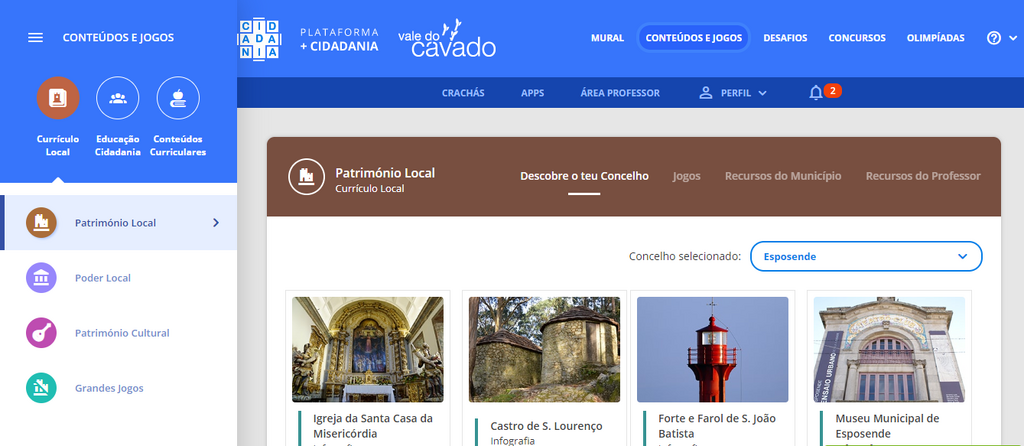1024x446 pixels.
Task: Click the Vale do Cávado logo
Action: pos(447,39)
